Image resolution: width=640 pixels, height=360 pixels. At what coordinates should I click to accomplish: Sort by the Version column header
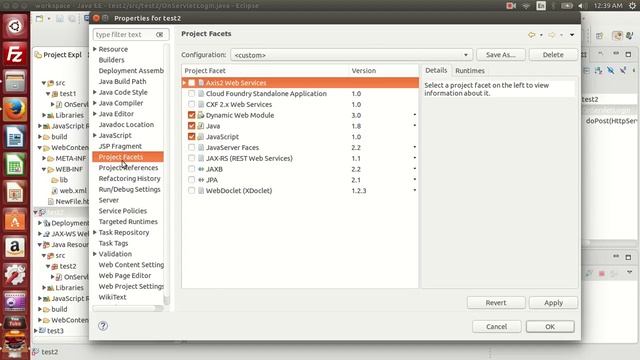pos(383,71)
